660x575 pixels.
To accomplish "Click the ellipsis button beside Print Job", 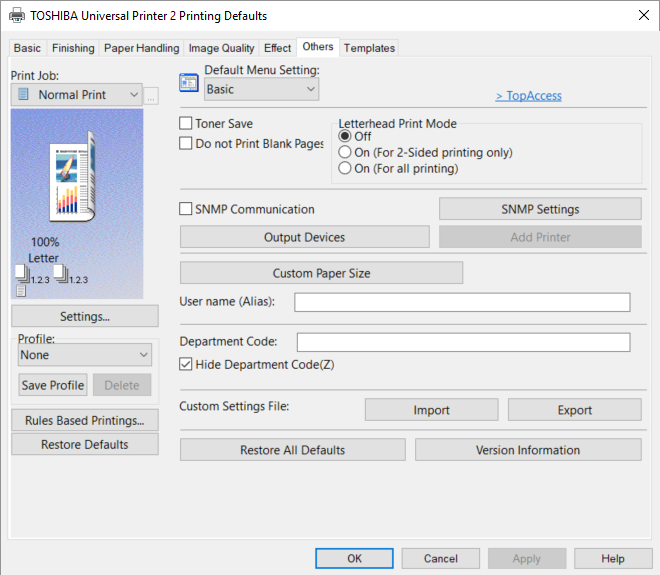I will pos(151,96).
